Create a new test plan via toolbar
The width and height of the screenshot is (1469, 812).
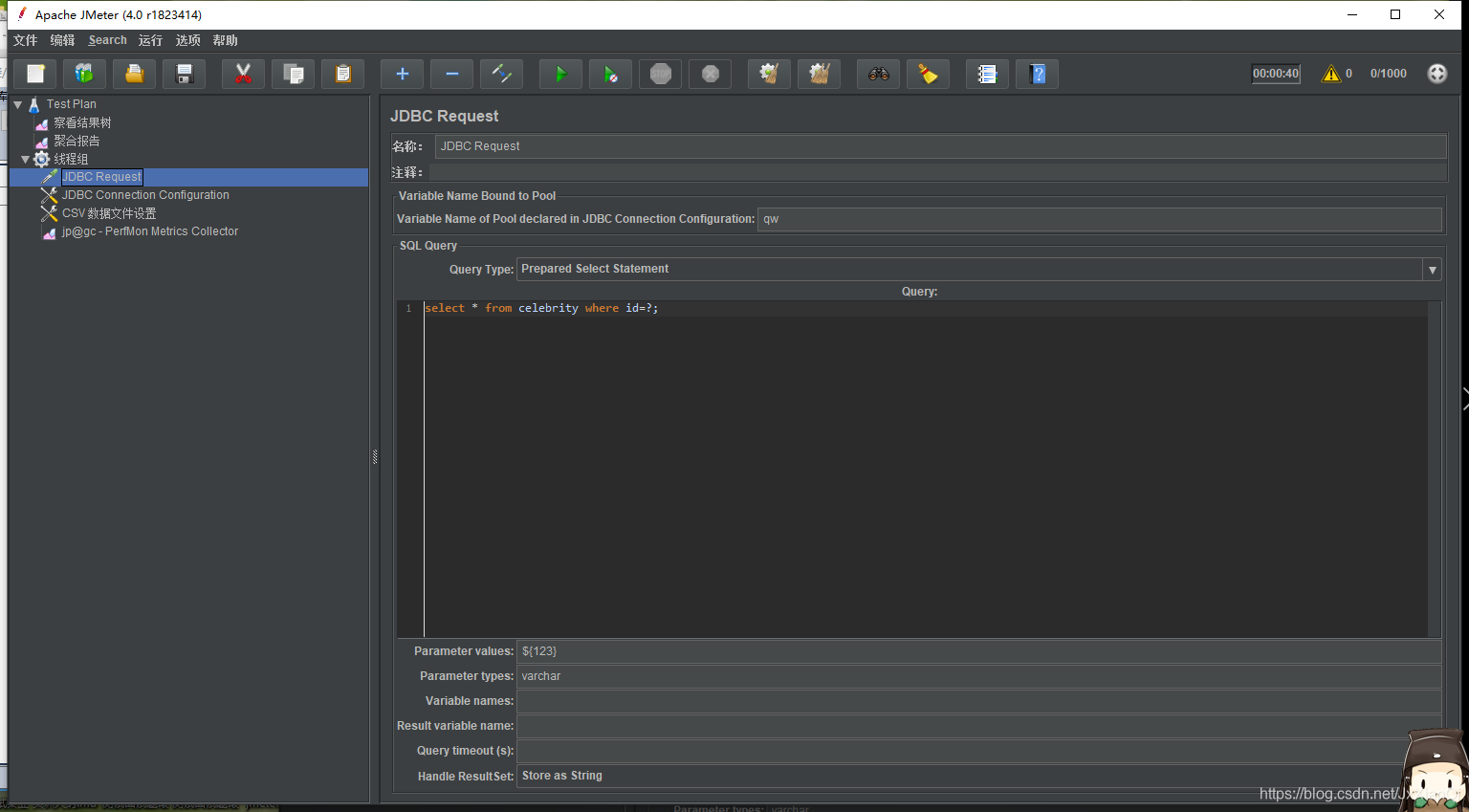pyautogui.click(x=35, y=74)
